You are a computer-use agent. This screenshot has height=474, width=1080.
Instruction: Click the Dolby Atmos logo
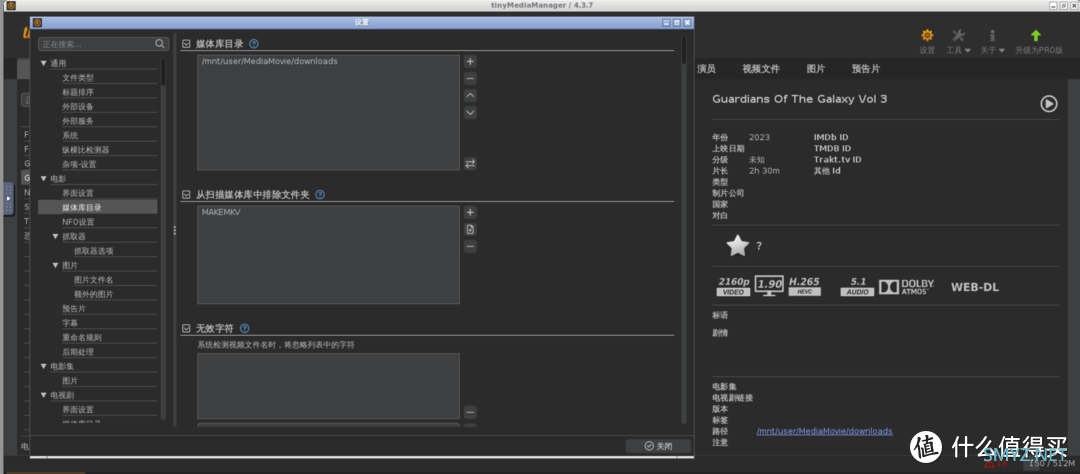pyautogui.click(x=906, y=287)
